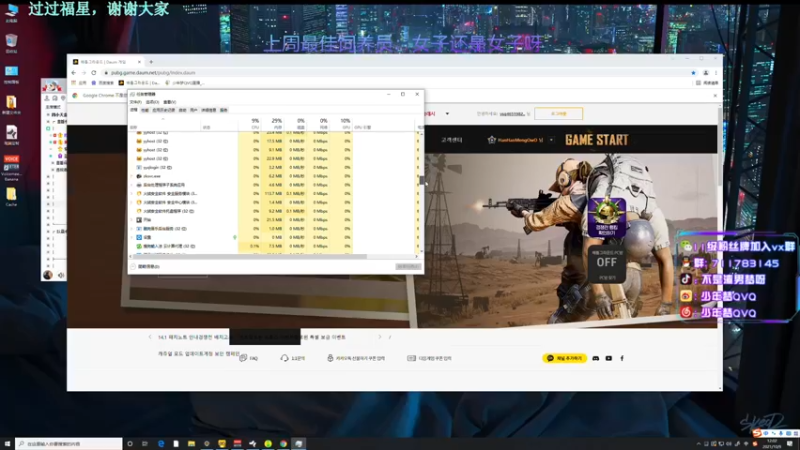Open the Cache folder desktop icon
800x450 pixels.
(11, 196)
